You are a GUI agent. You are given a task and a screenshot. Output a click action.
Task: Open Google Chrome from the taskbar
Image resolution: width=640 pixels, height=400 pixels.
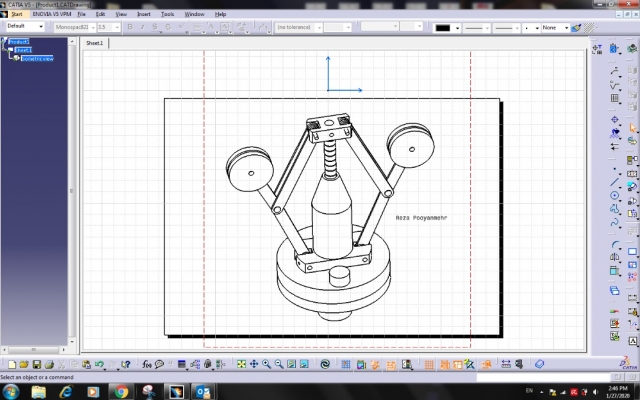click(x=121, y=392)
